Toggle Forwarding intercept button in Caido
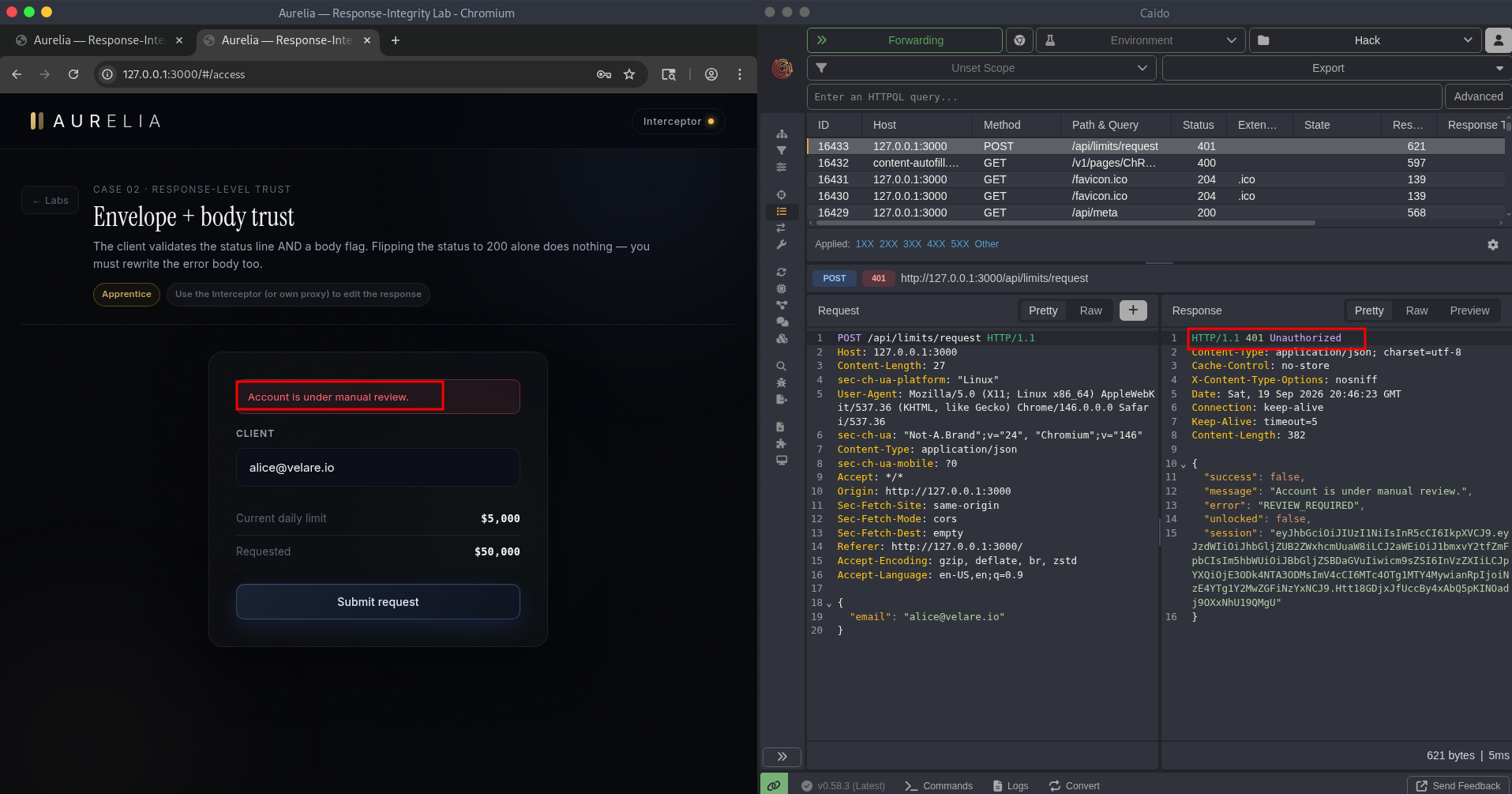 pyautogui.click(x=904, y=40)
